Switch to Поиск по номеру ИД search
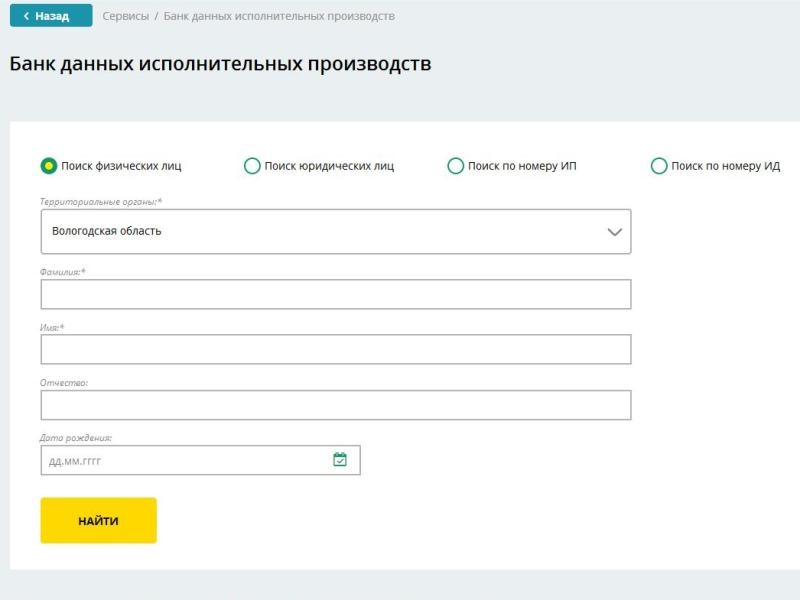Image resolution: width=800 pixels, height=600 pixels. (x=659, y=166)
